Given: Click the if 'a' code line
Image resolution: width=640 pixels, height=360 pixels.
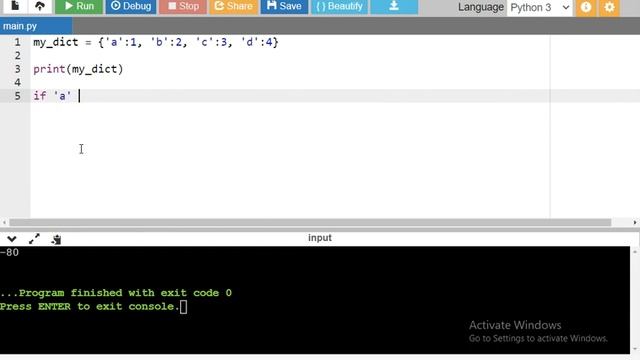Looking at the screenshot, I should coord(52,96).
